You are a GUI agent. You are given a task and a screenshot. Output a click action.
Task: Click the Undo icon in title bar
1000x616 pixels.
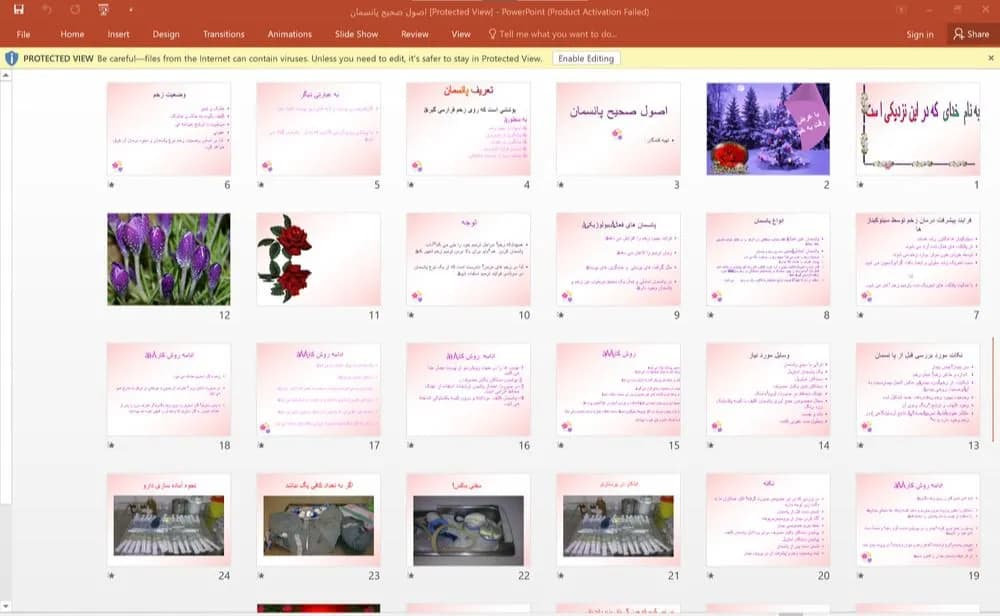(47, 10)
